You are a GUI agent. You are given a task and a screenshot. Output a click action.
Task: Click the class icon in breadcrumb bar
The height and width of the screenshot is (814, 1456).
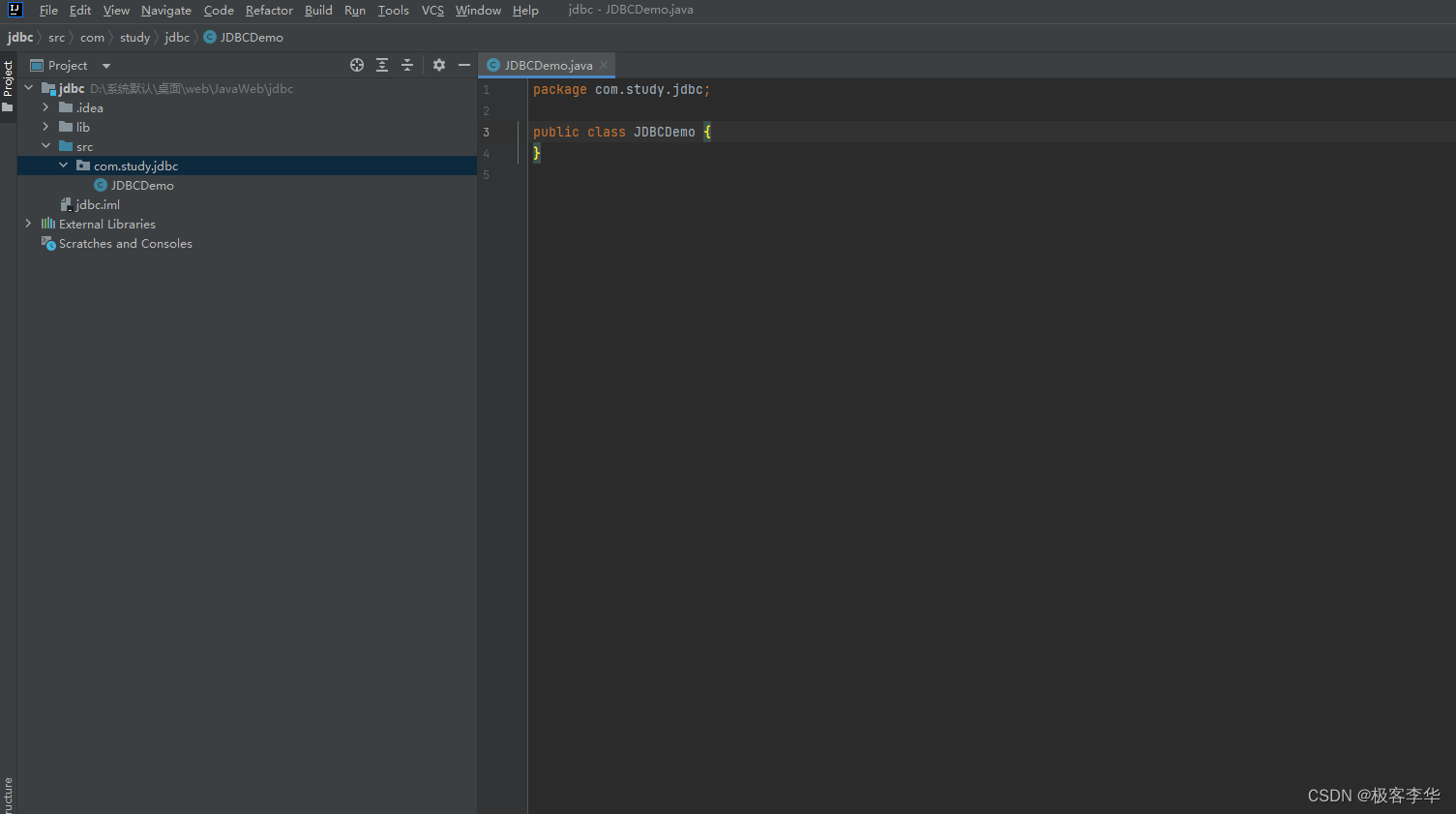[x=210, y=37]
